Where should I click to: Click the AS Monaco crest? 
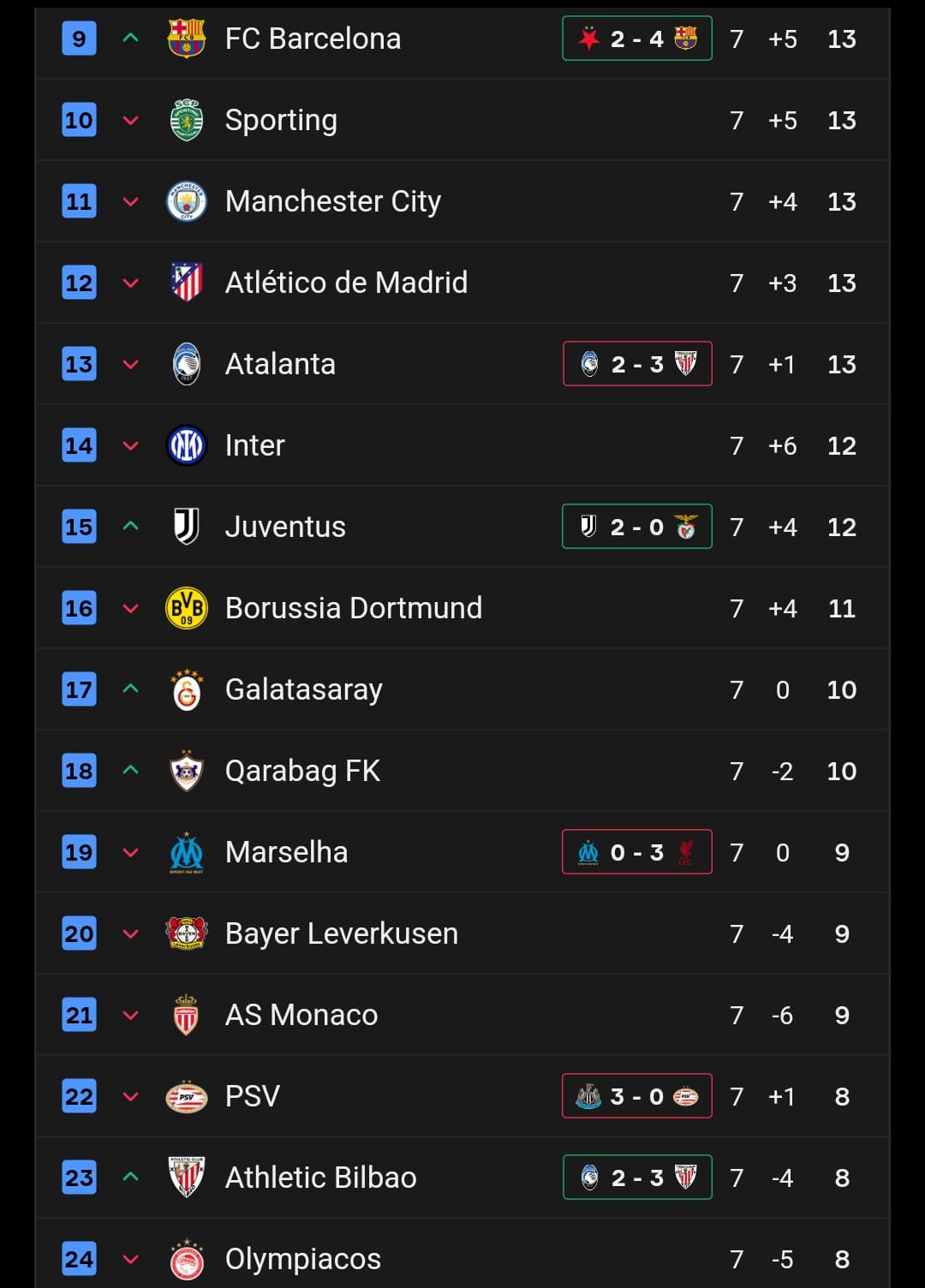click(186, 1015)
